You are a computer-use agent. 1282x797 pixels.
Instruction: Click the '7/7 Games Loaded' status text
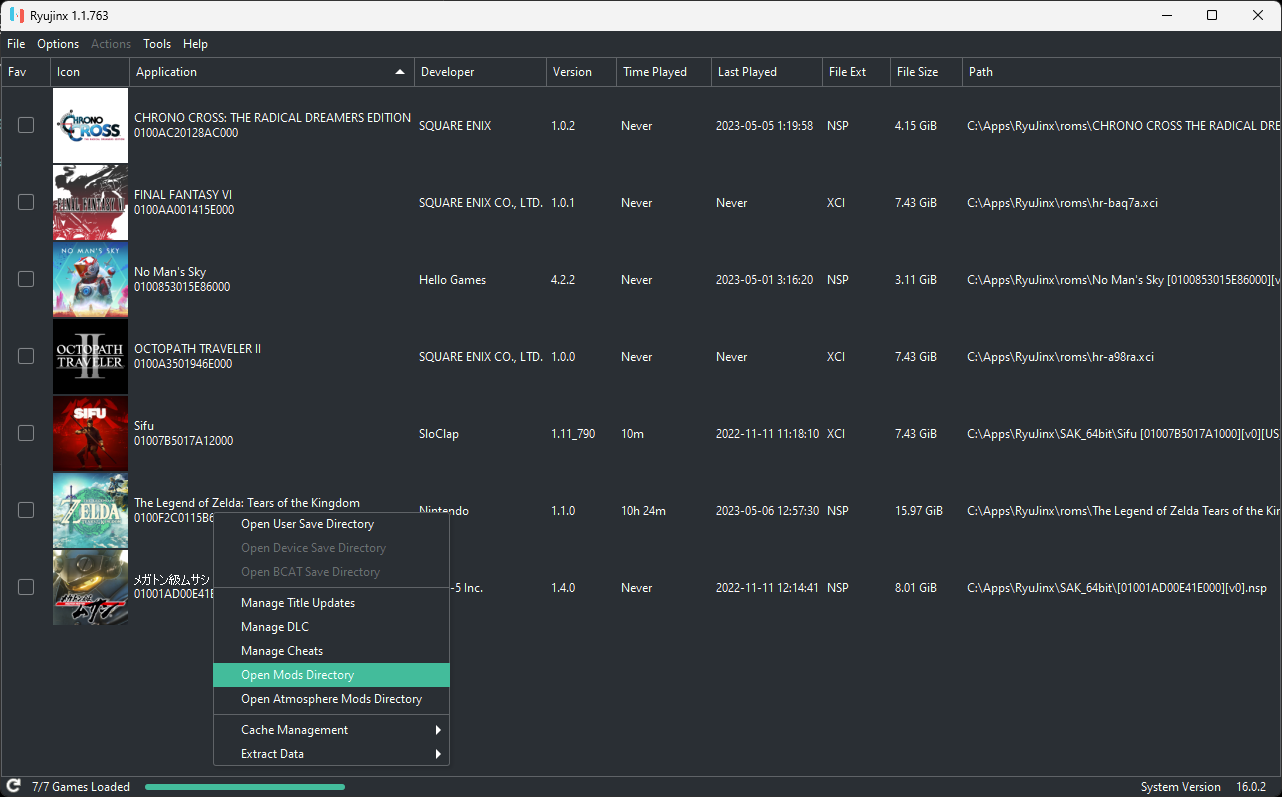tap(81, 787)
